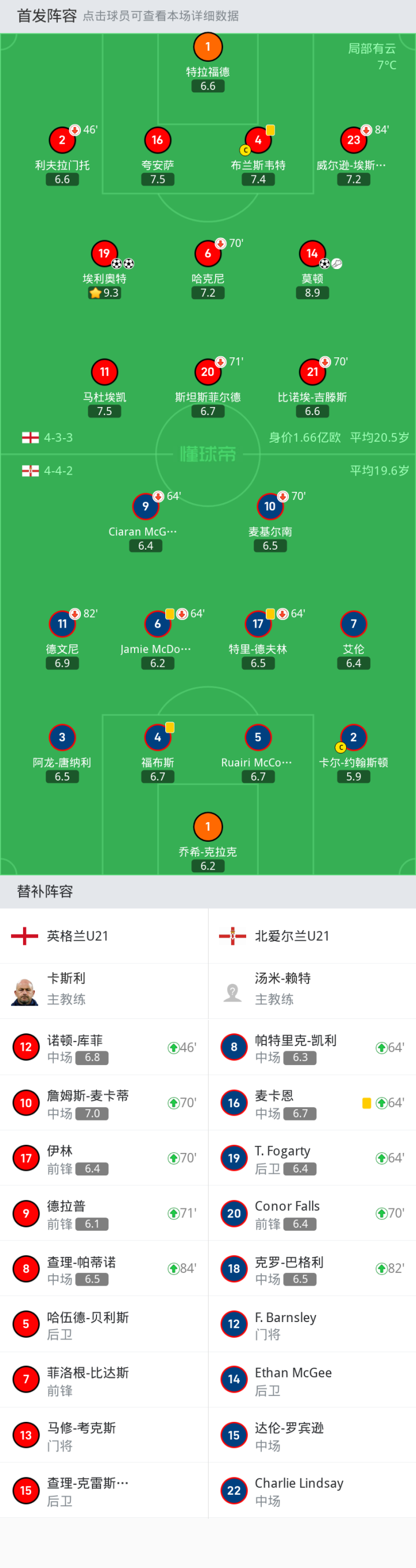Tap 莫顿 number 14 player circle

click(313, 253)
